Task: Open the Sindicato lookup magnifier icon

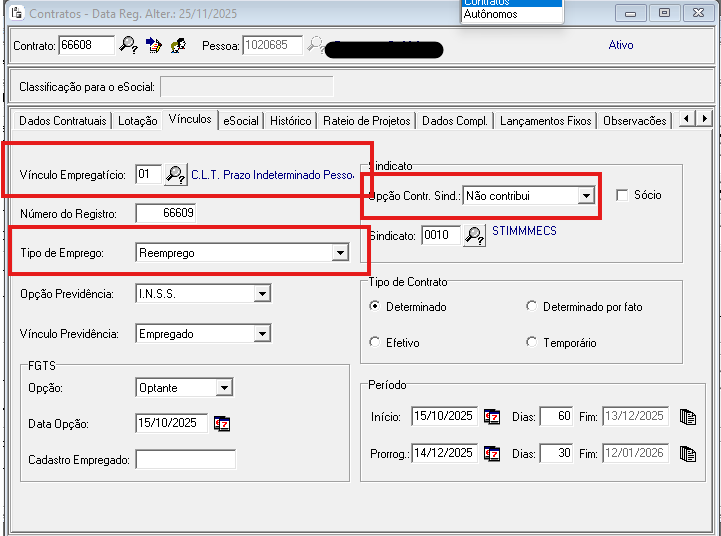Action: pyautogui.click(x=474, y=235)
